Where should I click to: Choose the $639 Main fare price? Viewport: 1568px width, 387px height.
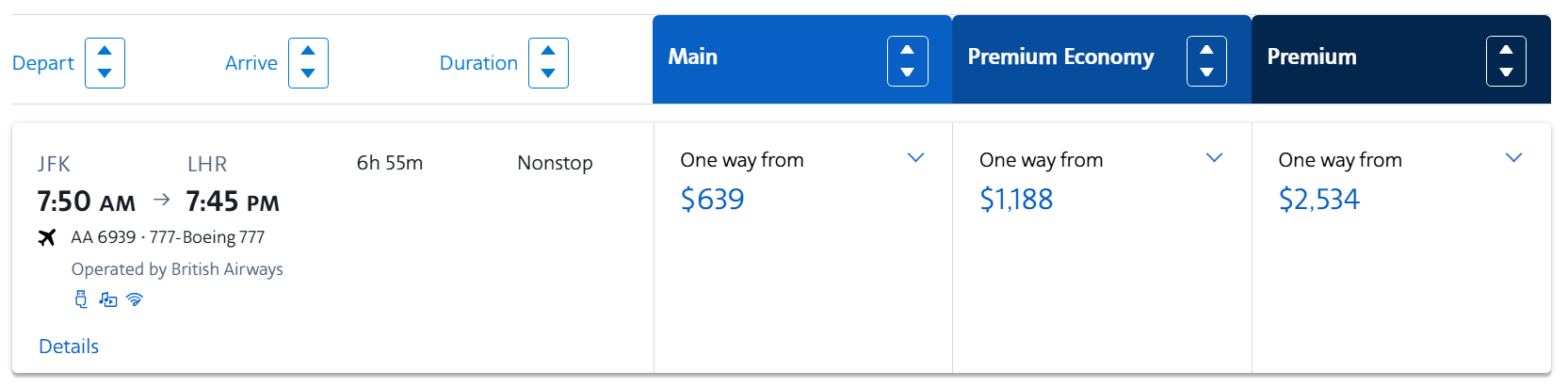click(712, 200)
